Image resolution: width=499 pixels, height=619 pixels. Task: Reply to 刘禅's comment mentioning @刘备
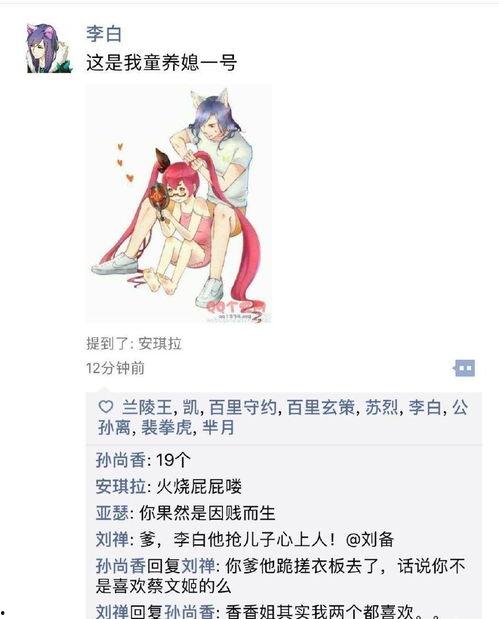tap(245, 540)
